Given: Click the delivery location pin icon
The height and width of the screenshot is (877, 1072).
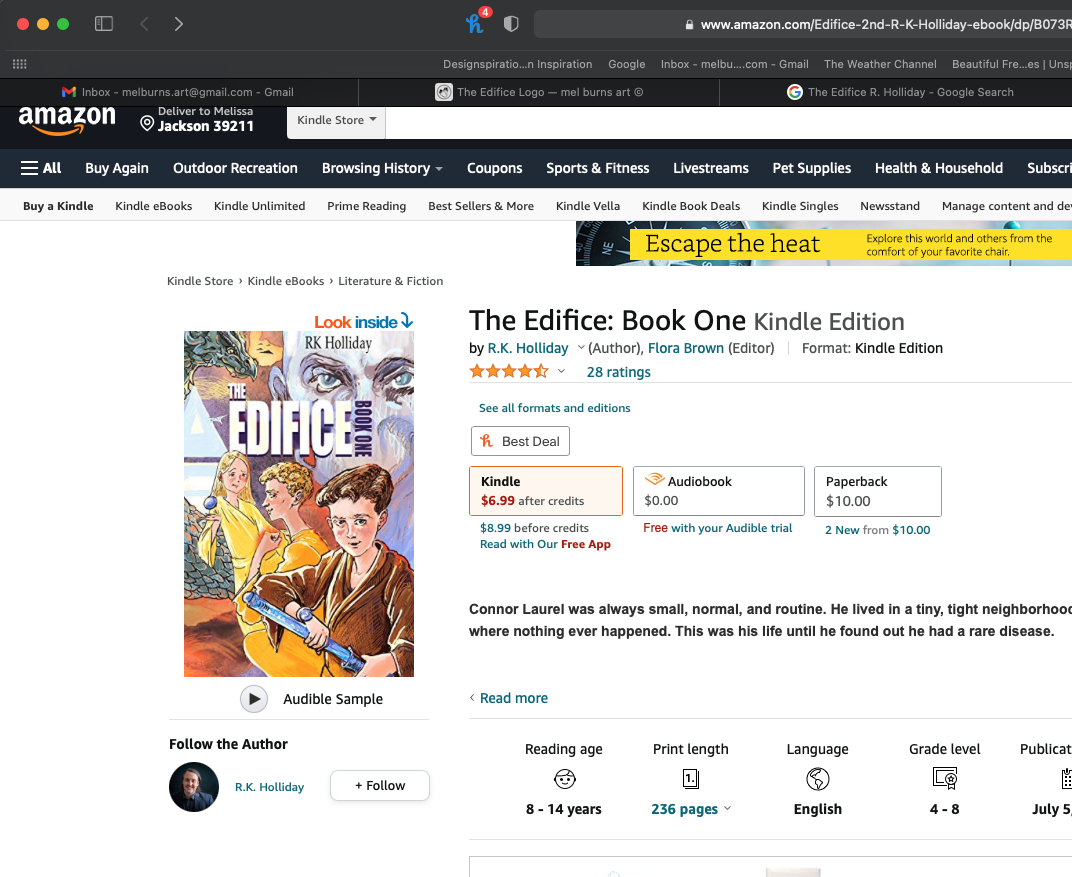Looking at the screenshot, I should coord(147,124).
